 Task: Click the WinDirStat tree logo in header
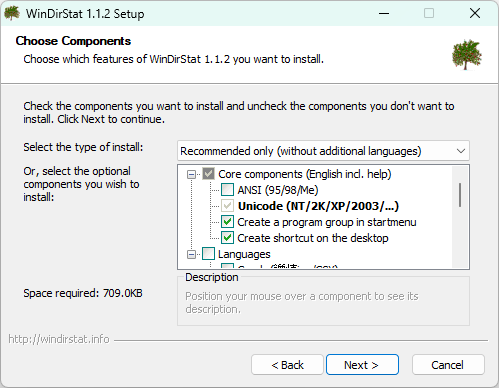click(467, 55)
